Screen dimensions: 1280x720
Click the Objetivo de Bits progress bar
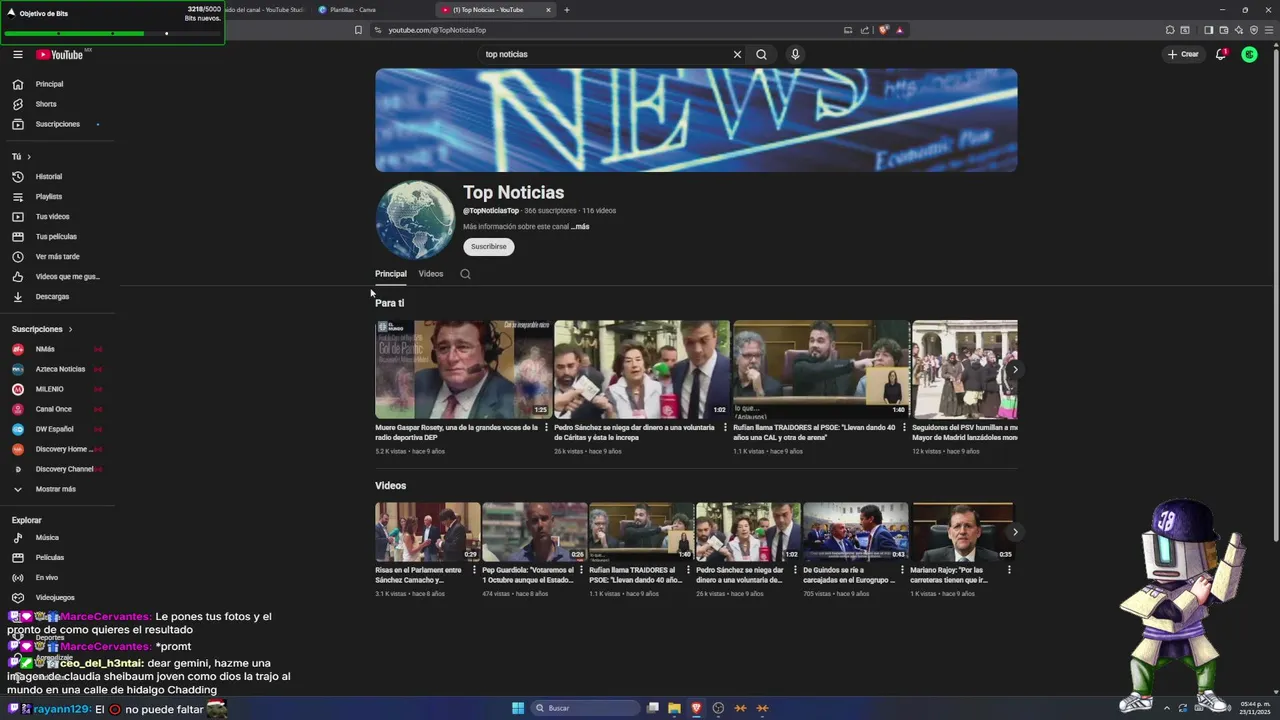(112, 34)
